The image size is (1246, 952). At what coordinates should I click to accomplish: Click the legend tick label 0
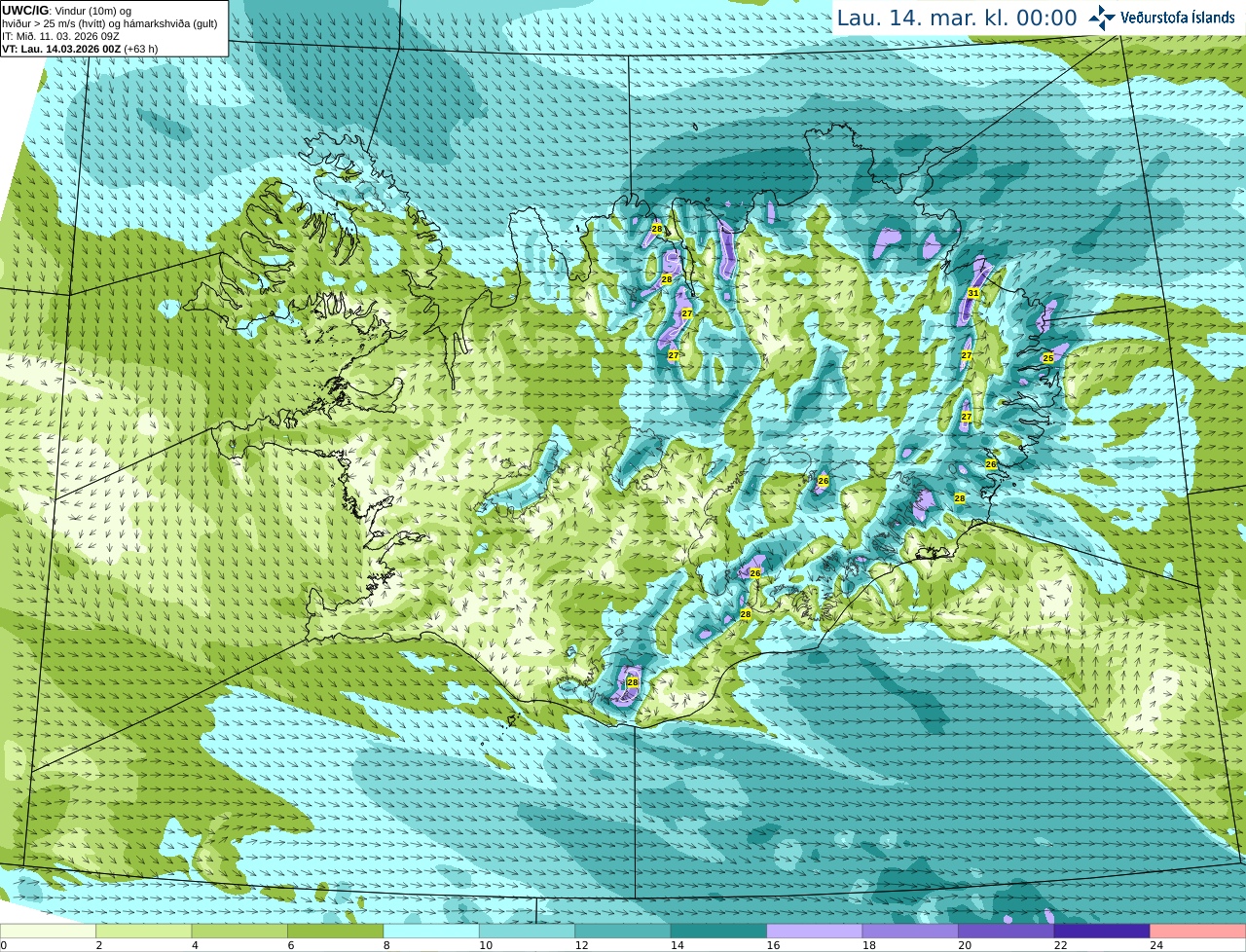[3, 945]
